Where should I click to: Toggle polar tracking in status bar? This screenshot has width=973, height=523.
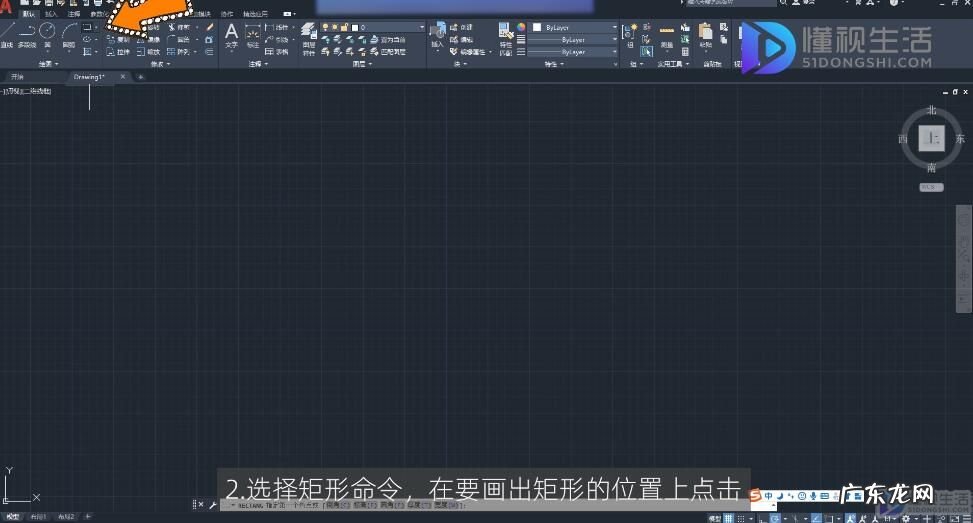click(x=775, y=518)
